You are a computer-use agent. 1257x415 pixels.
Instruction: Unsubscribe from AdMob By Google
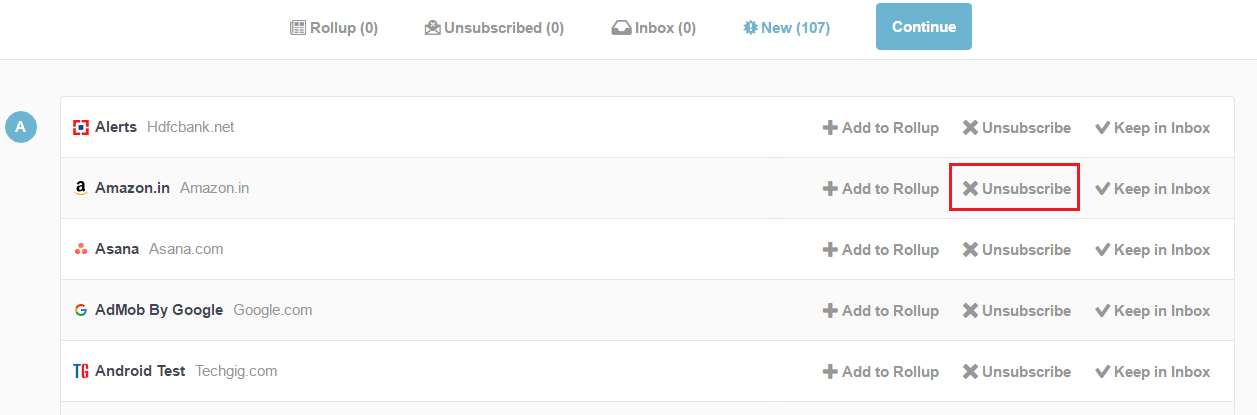coord(1016,310)
